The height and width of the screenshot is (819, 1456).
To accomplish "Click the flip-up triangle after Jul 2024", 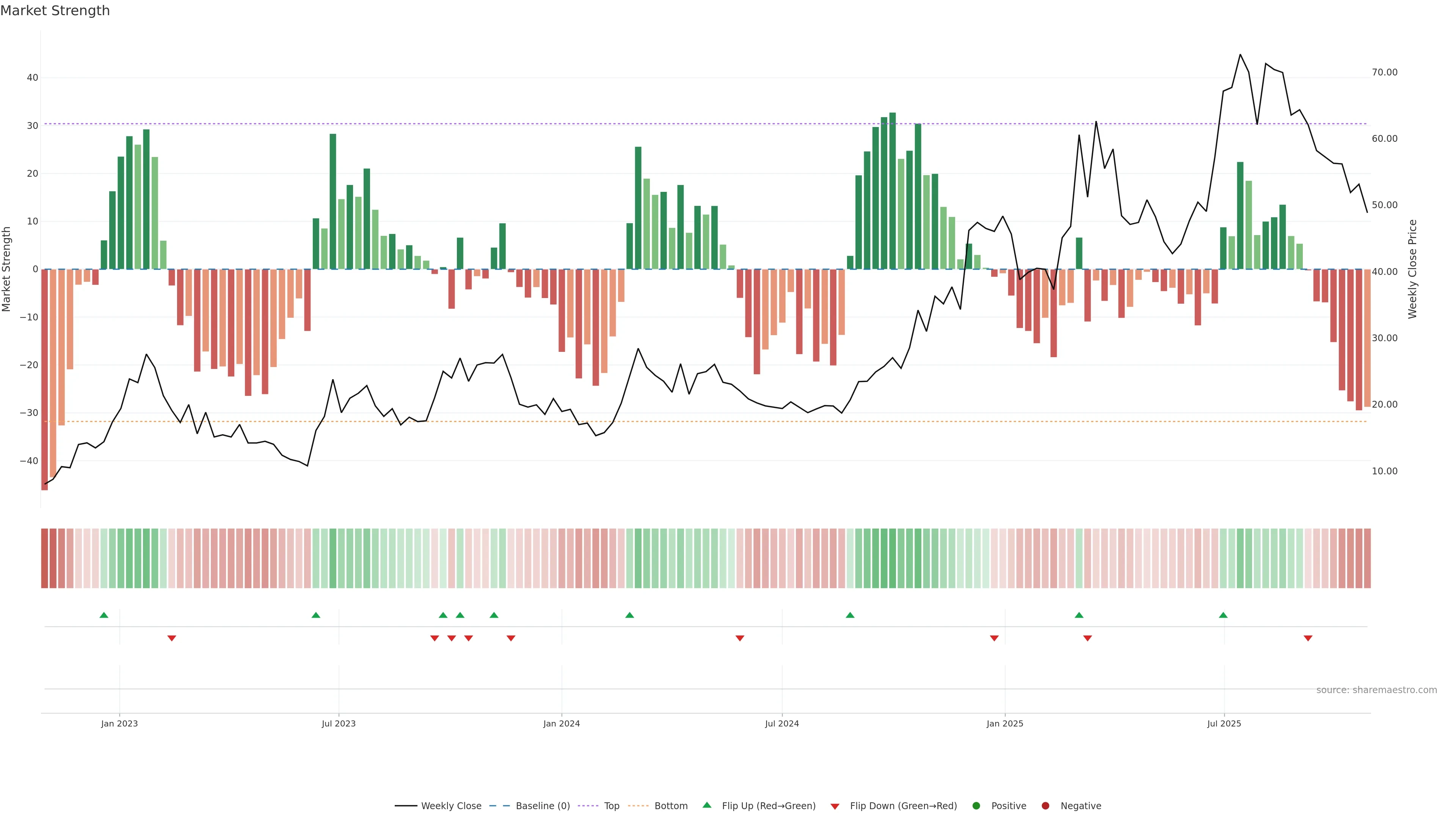I will click(850, 615).
